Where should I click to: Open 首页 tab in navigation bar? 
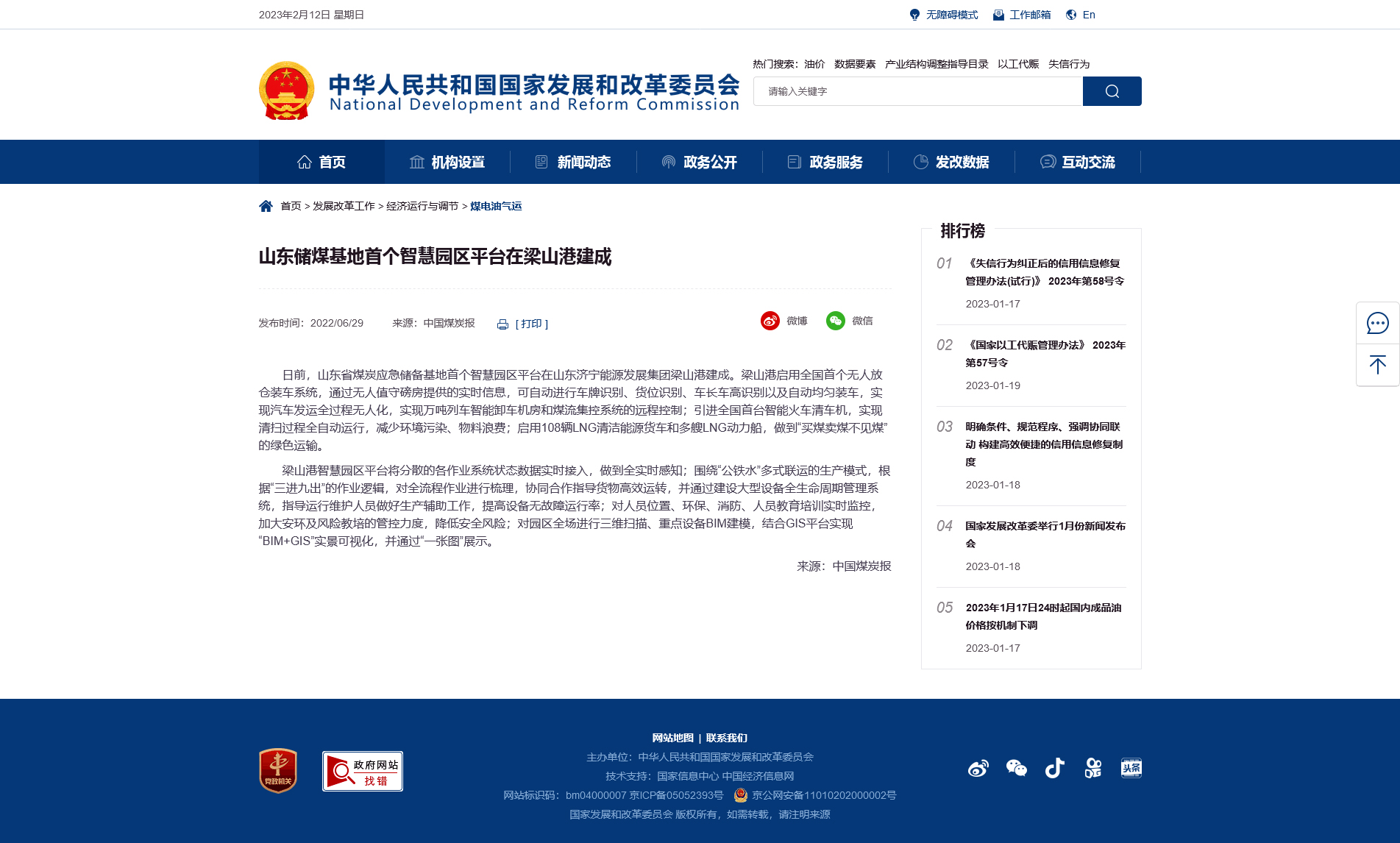pyautogui.click(x=321, y=162)
